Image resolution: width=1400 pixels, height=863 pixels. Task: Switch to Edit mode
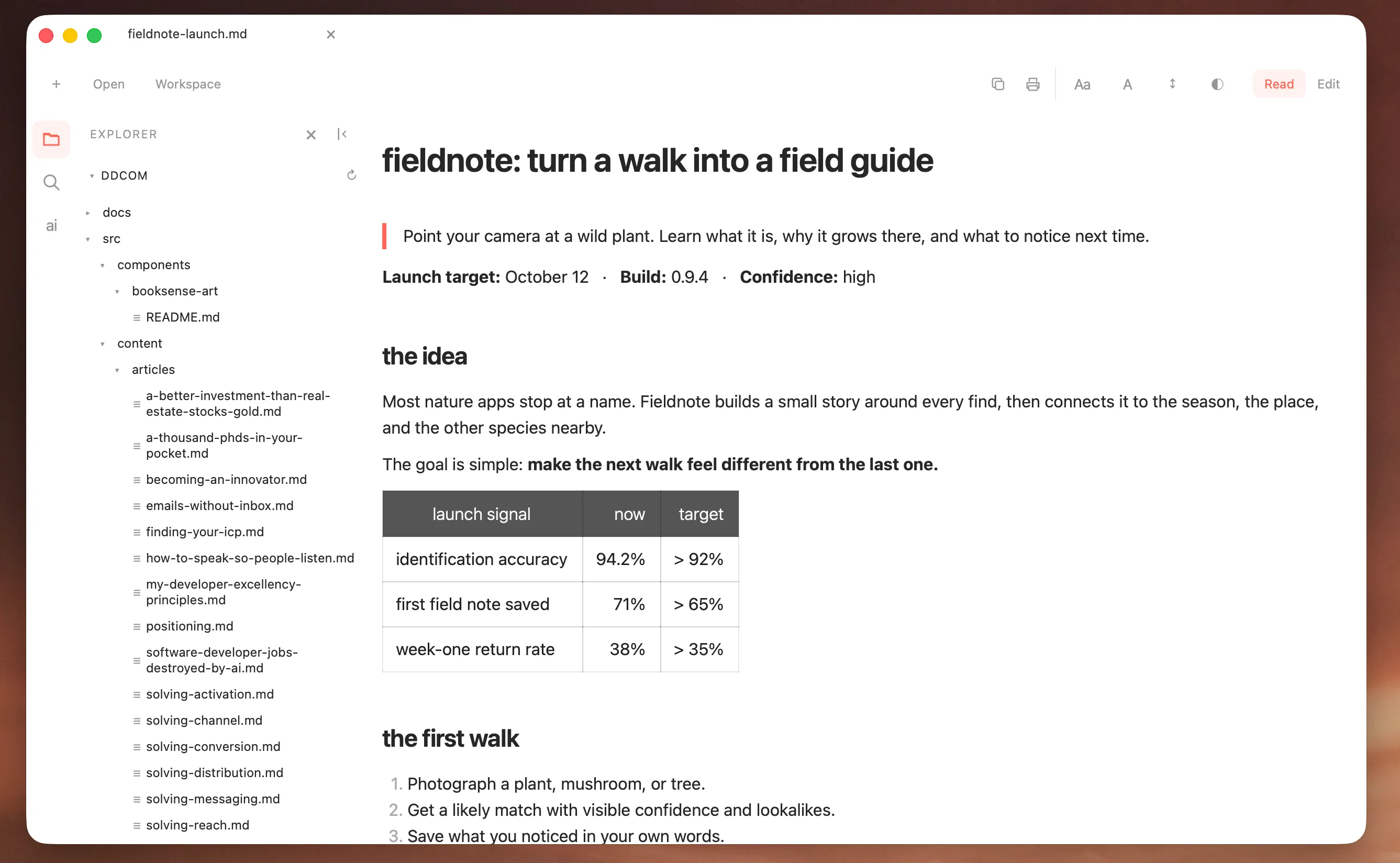pos(1328,84)
